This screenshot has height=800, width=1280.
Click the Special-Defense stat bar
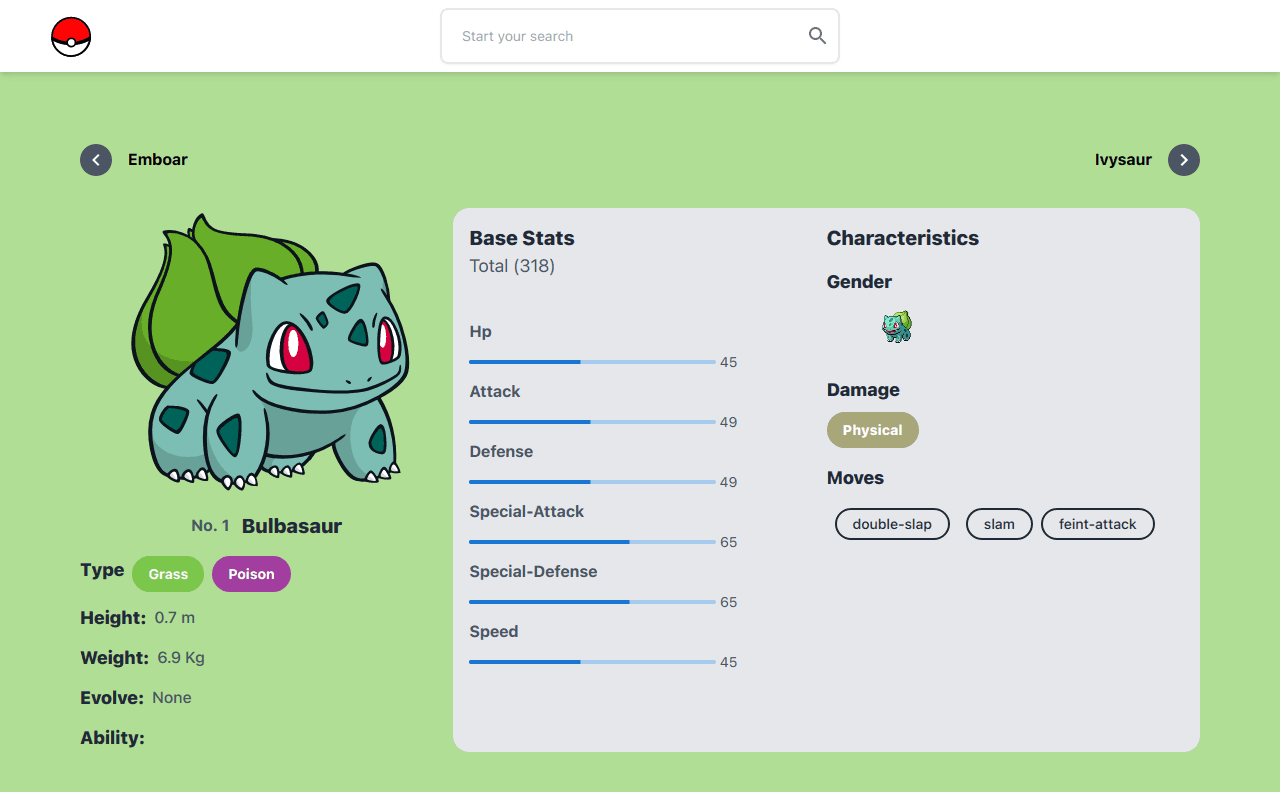(x=592, y=602)
